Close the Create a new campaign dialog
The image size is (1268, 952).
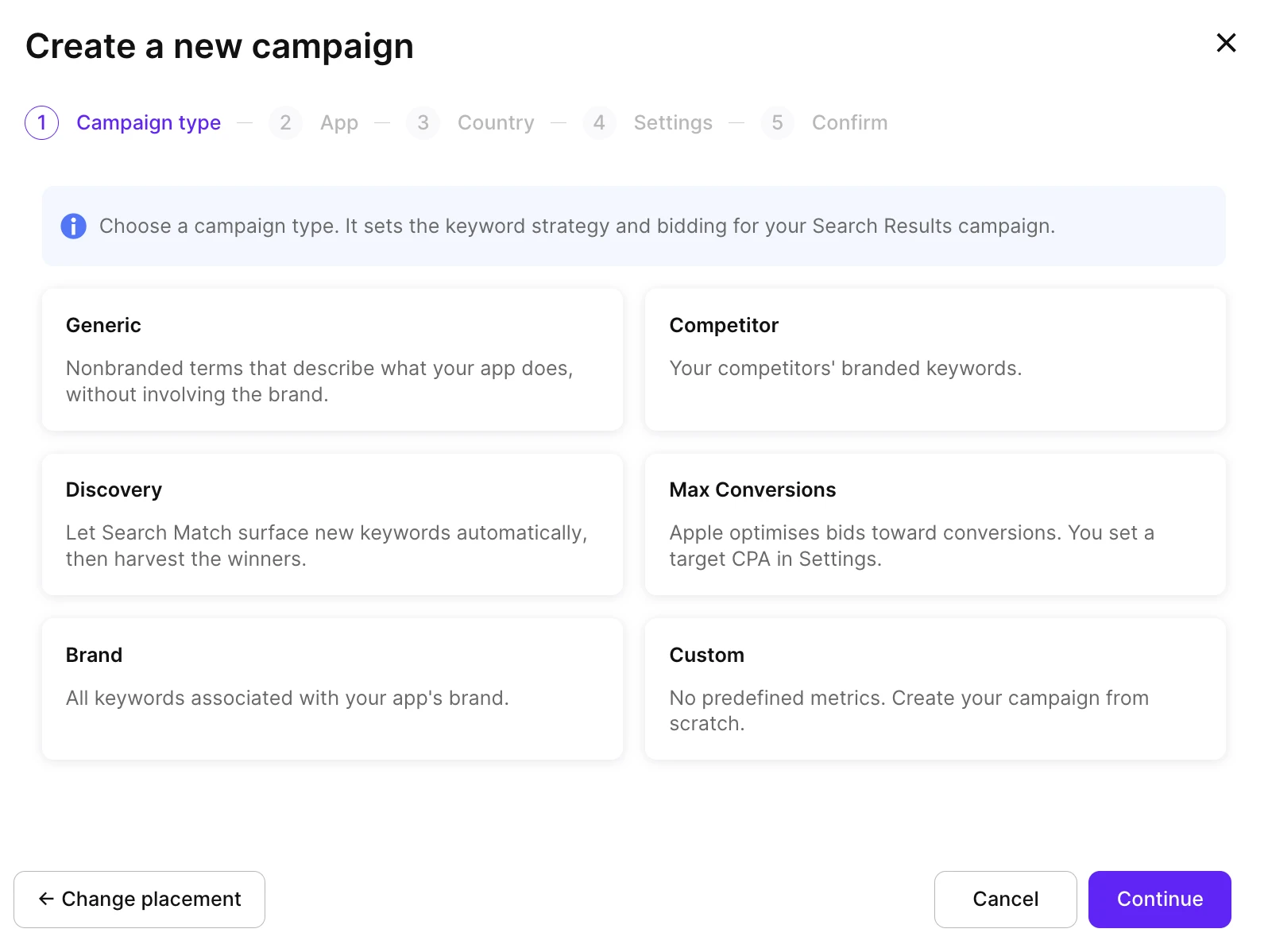click(1226, 43)
